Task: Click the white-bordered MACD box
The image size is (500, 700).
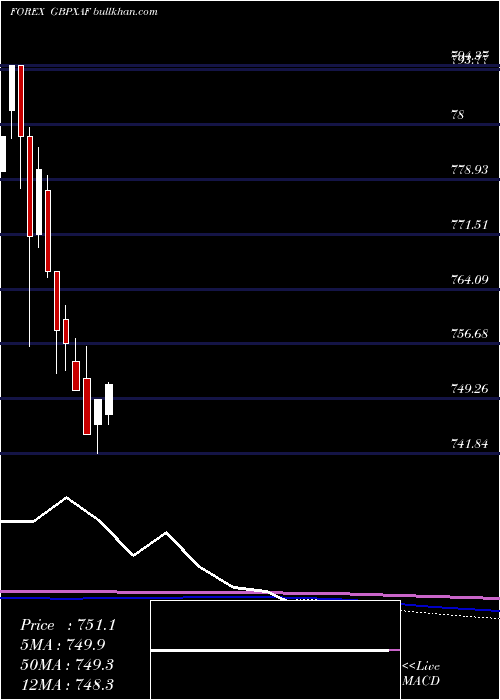Action: pyautogui.click(x=275, y=650)
